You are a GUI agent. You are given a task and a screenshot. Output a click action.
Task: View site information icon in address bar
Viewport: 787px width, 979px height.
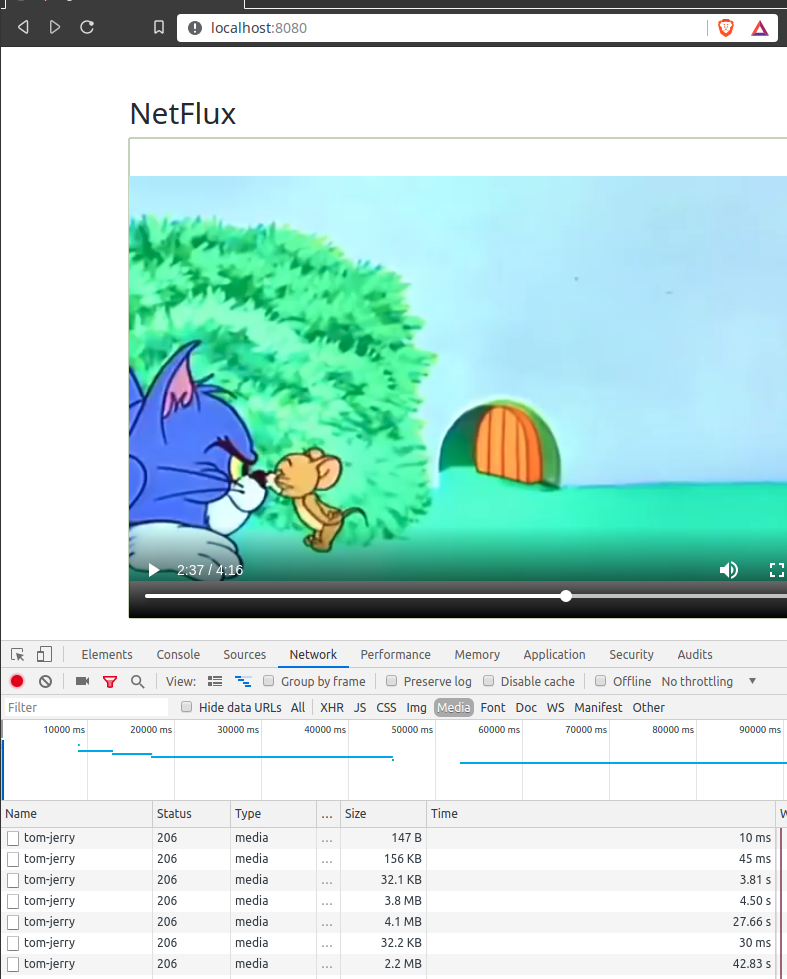(195, 28)
